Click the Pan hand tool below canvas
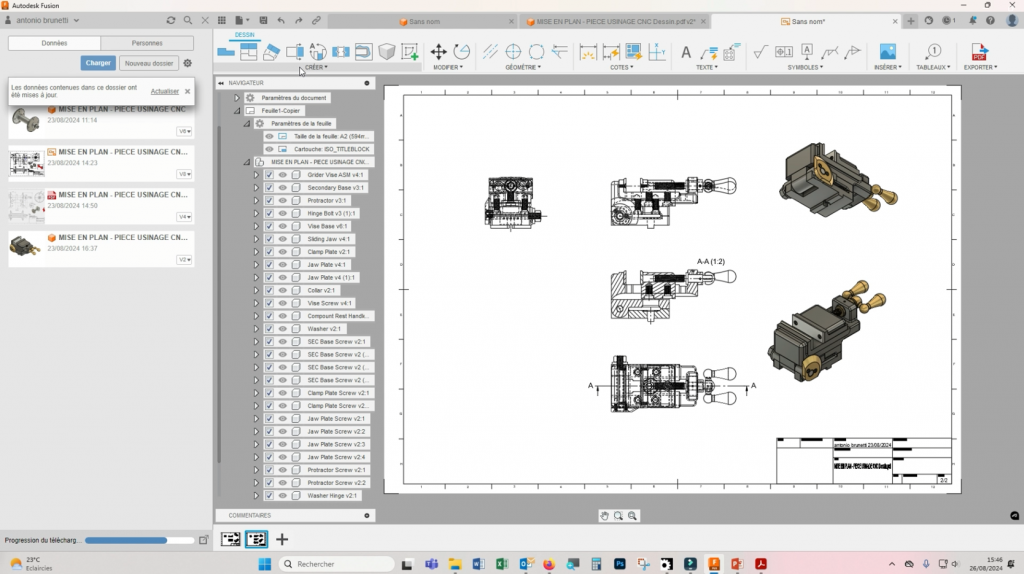The image size is (1024, 574). point(604,516)
